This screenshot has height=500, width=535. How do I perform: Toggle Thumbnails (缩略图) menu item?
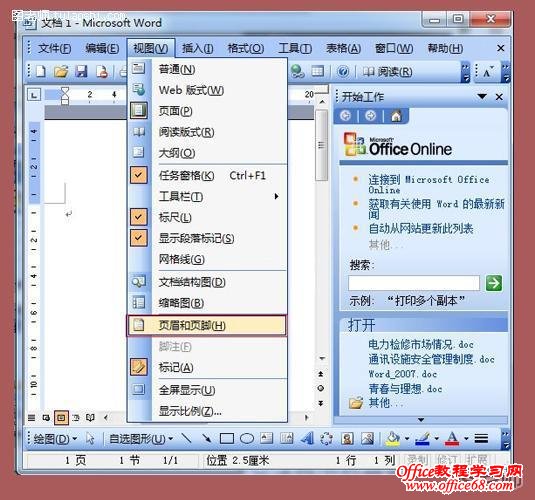[207, 303]
